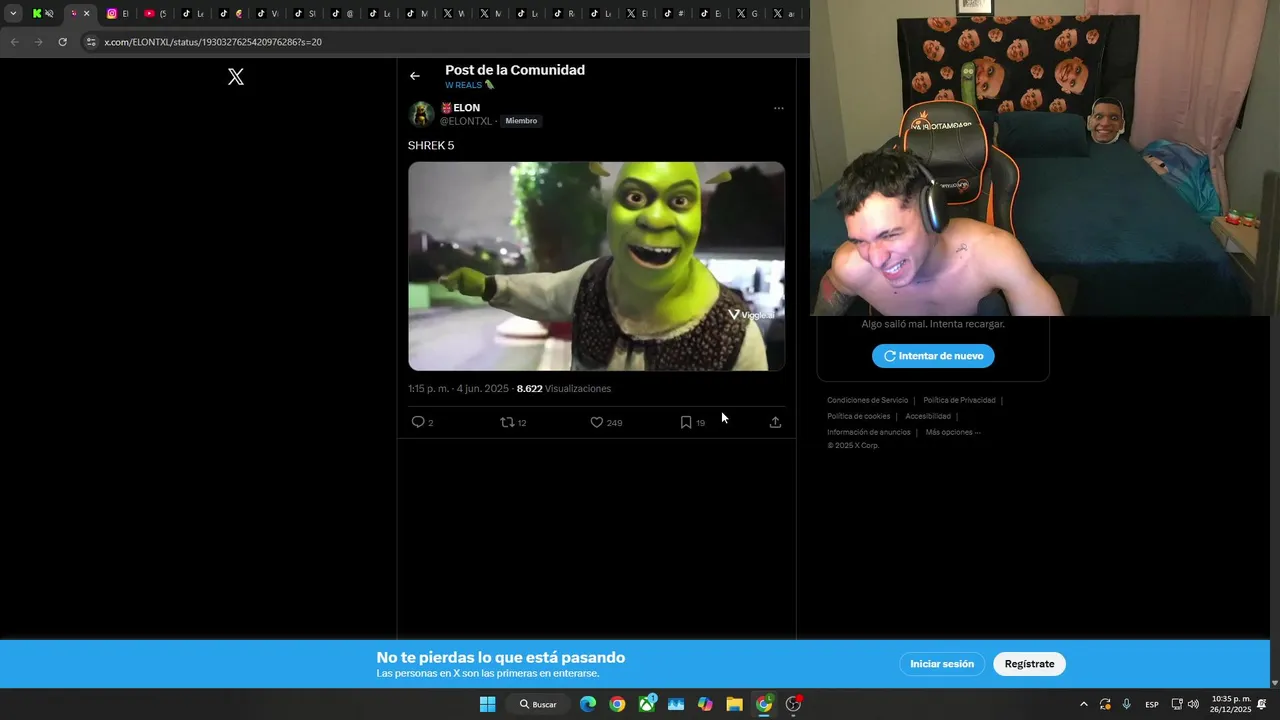
Task: Open the notifications bell in tray
Action: coord(1262,704)
